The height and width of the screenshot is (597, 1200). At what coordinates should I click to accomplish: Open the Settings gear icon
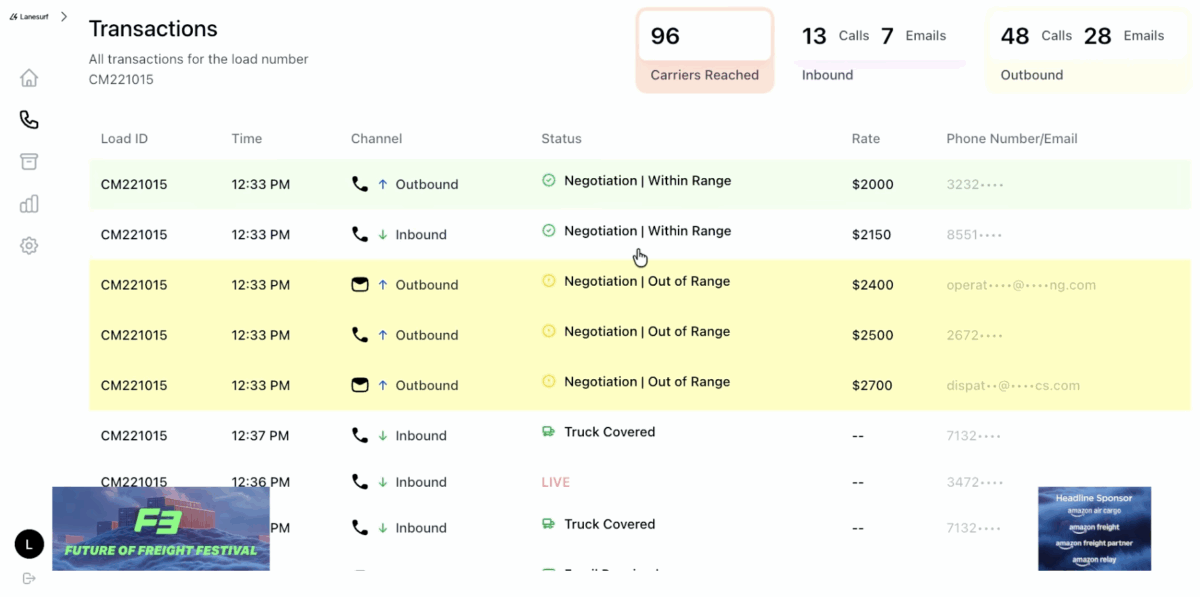(29, 246)
